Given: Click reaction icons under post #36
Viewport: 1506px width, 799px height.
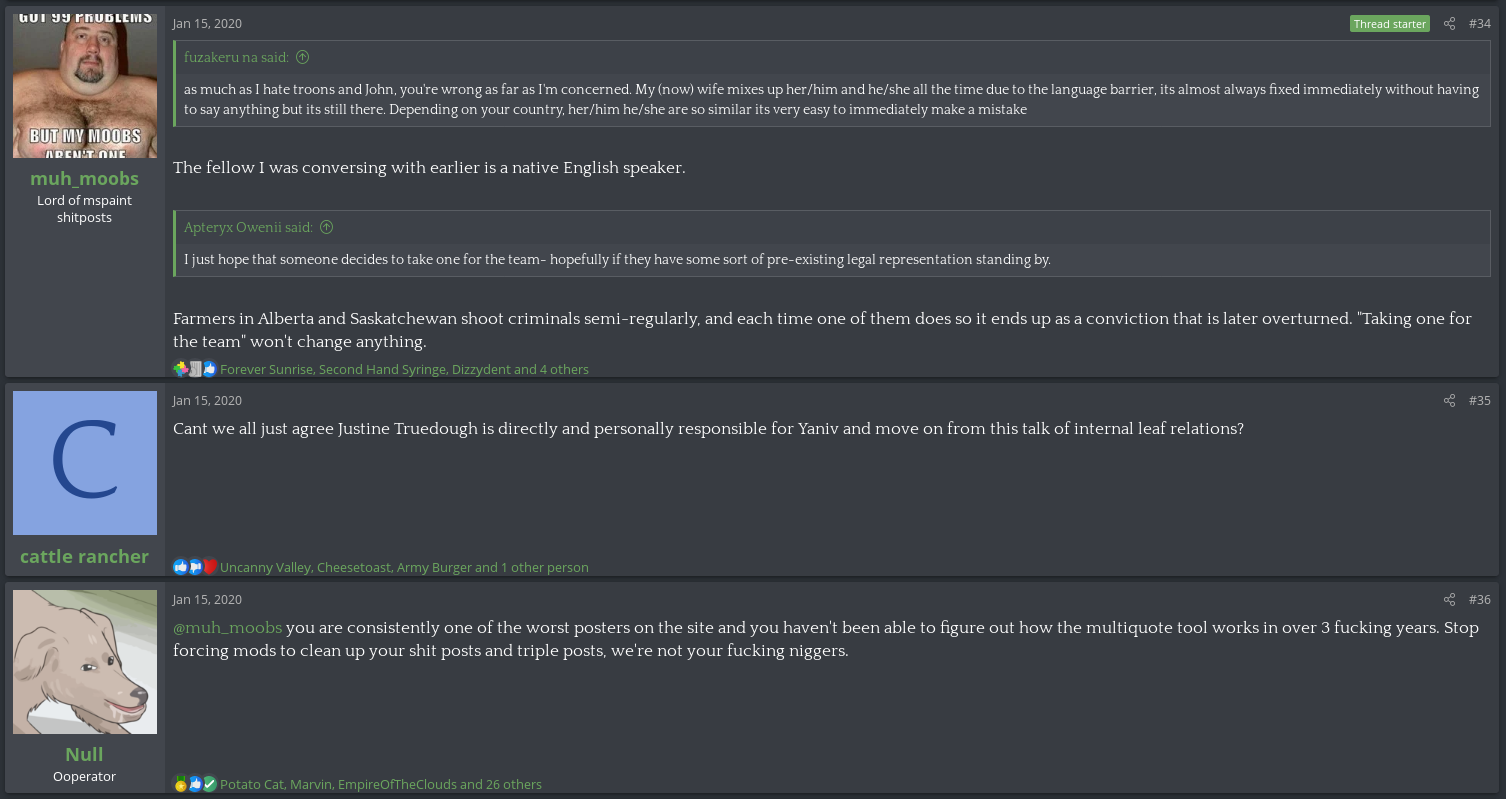Looking at the screenshot, I should pyautogui.click(x=195, y=784).
